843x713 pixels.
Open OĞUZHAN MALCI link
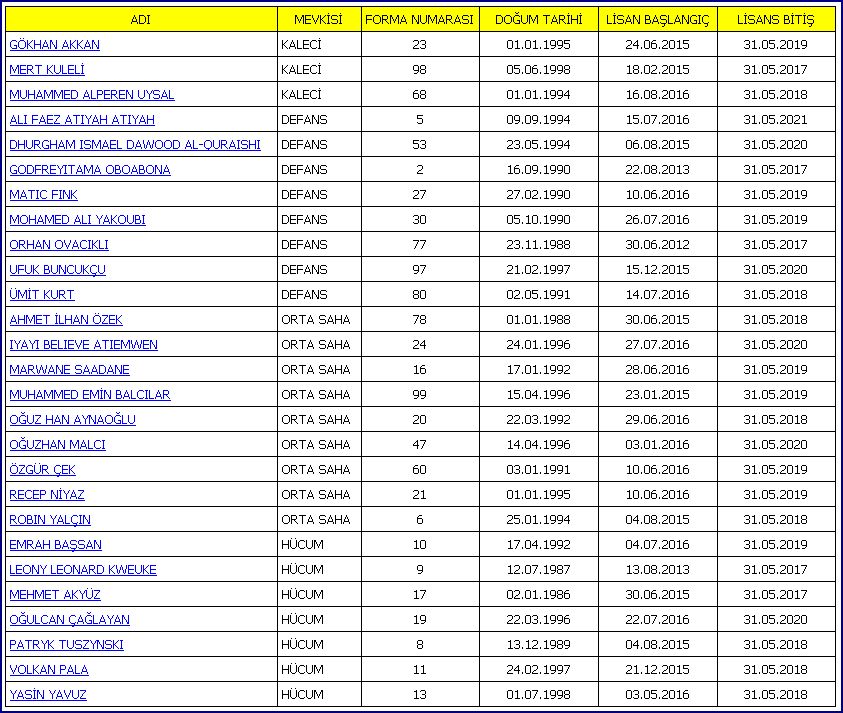(58, 445)
